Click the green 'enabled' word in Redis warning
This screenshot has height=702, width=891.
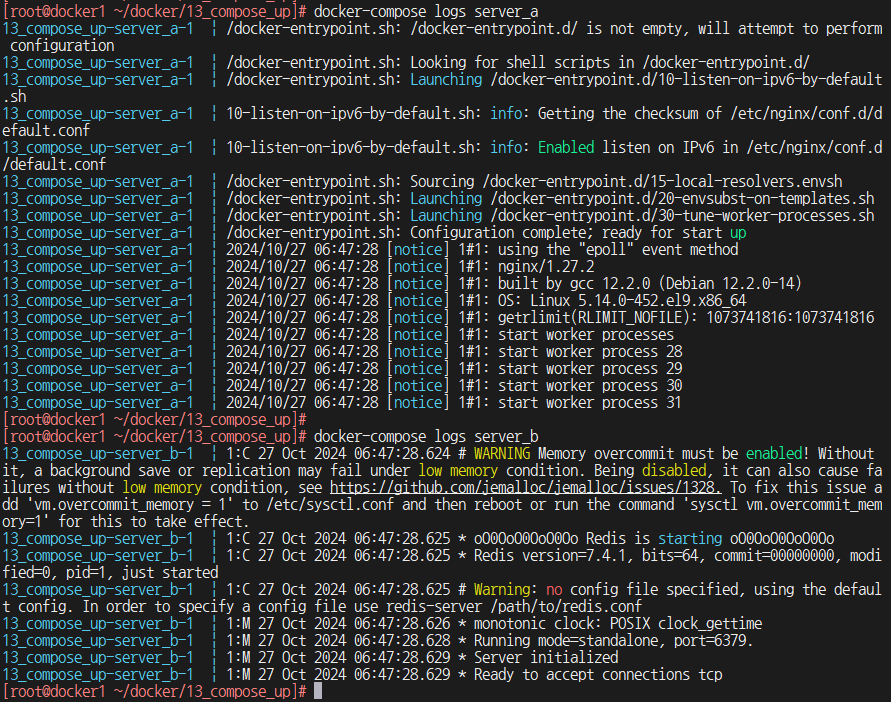click(774, 454)
